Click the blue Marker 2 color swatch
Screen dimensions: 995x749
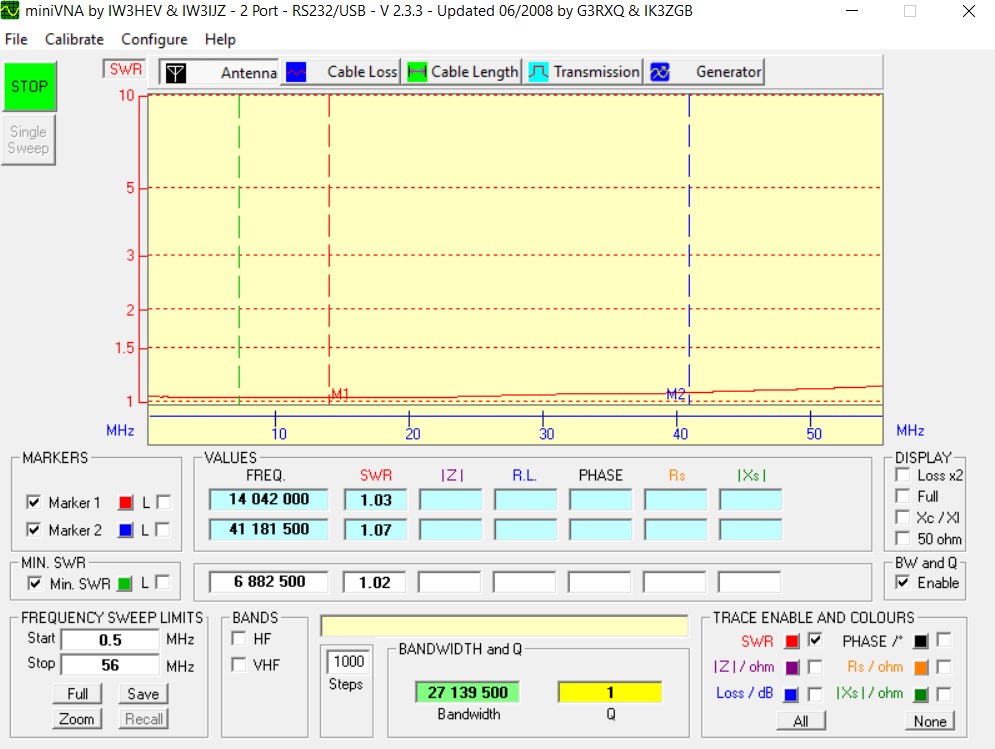point(126,530)
